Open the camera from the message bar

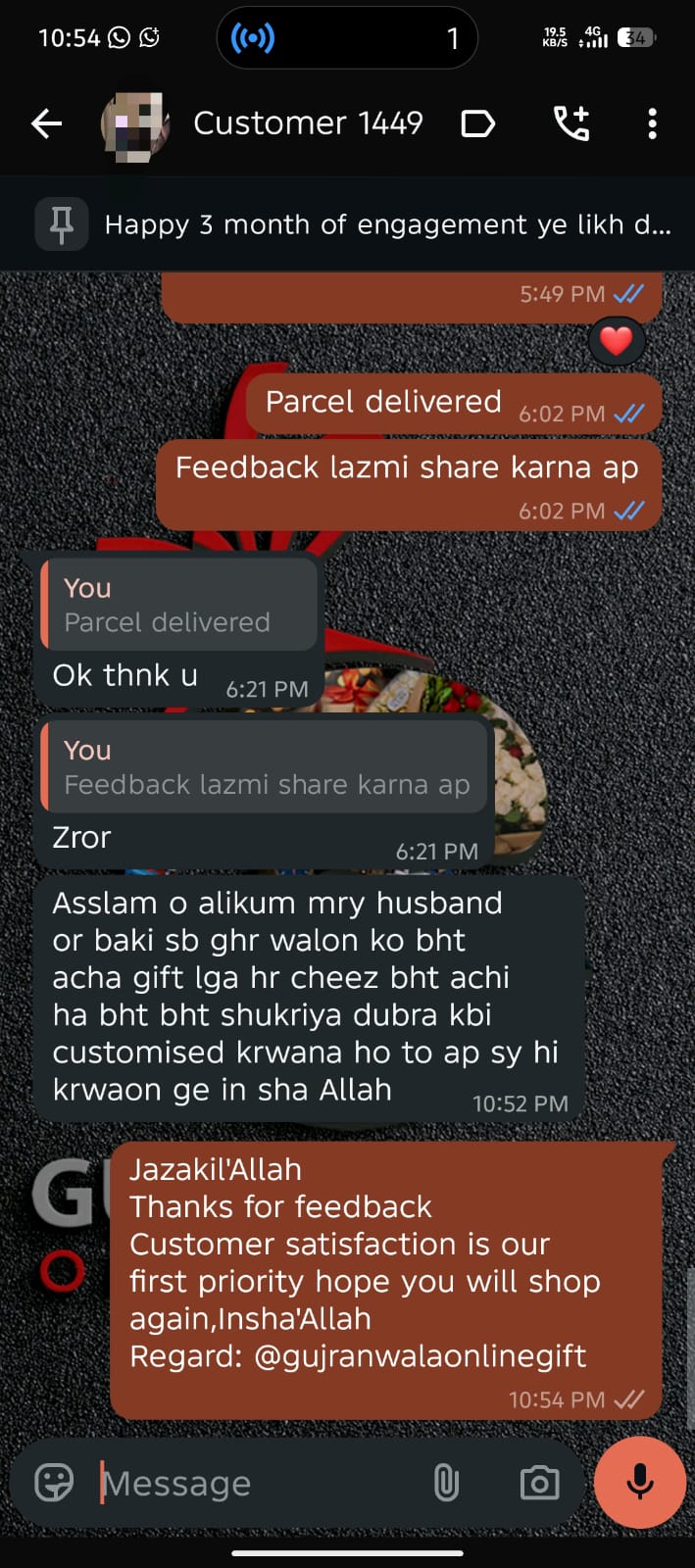click(539, 1483)
